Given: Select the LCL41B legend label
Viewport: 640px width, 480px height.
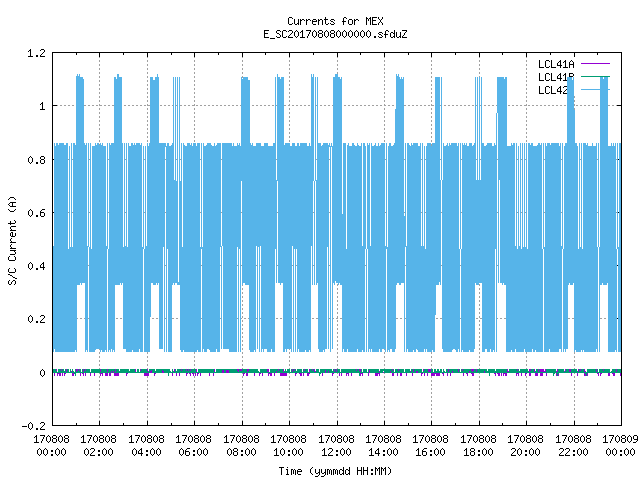Looking at the screenshot, I should [556, 77].
